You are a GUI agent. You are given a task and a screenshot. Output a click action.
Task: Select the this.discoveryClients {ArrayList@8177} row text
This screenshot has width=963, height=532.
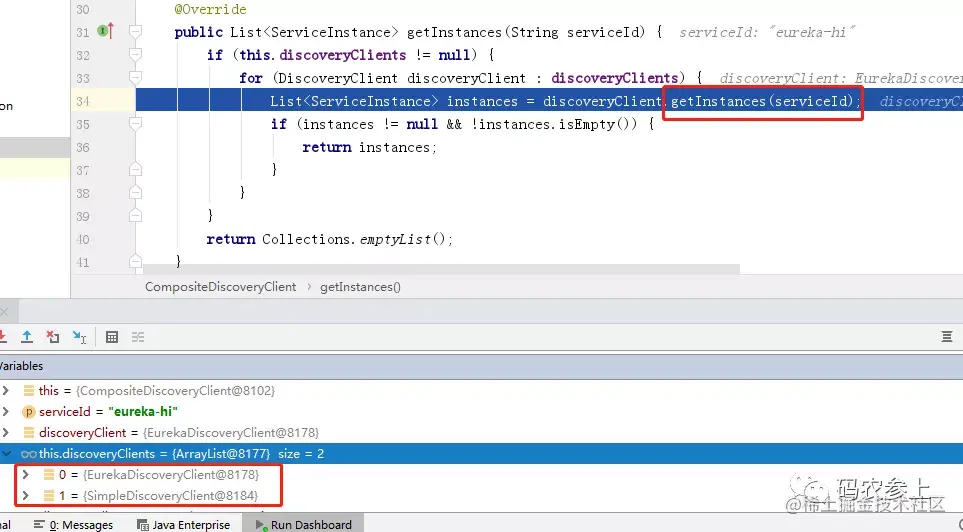(181, 454)
